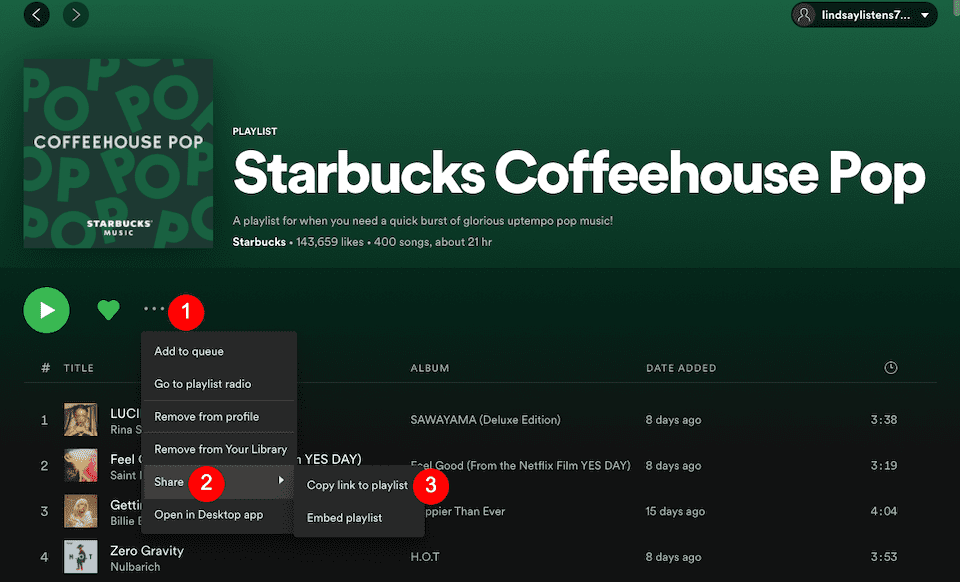
Task: Open the Share menu entry
Action: coord(169,482)
